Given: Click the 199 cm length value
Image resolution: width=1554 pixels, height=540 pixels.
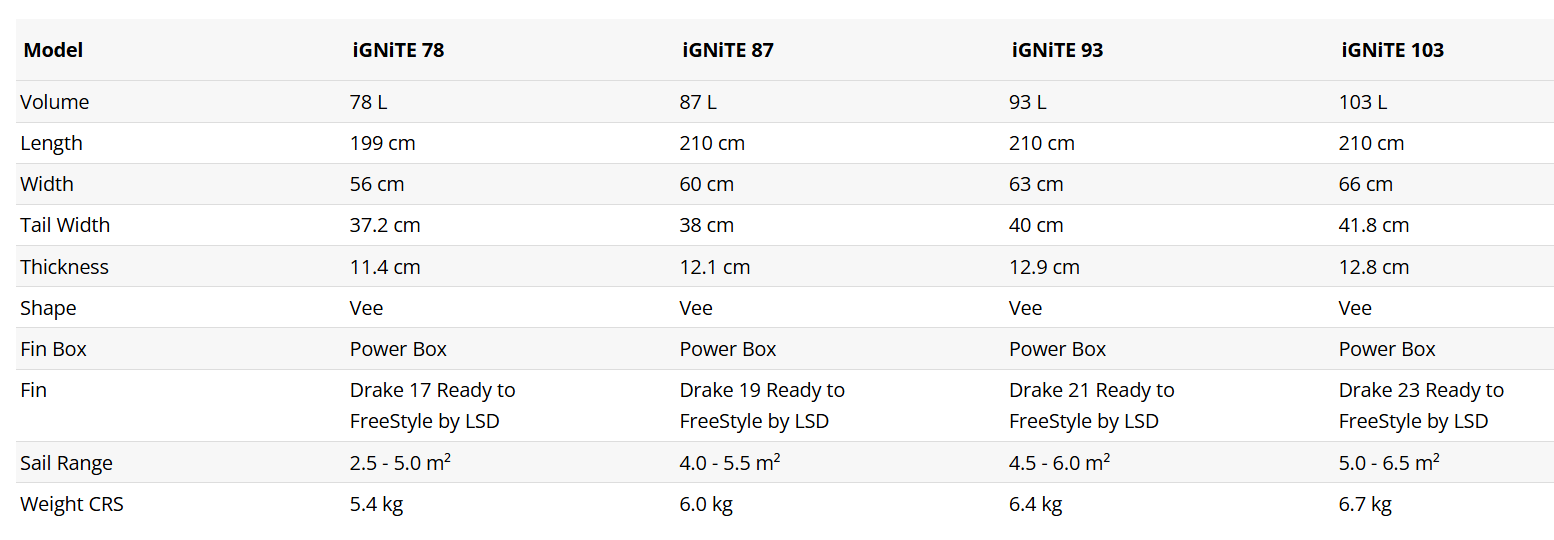Looking at the screenshot, I should [382, 143].
